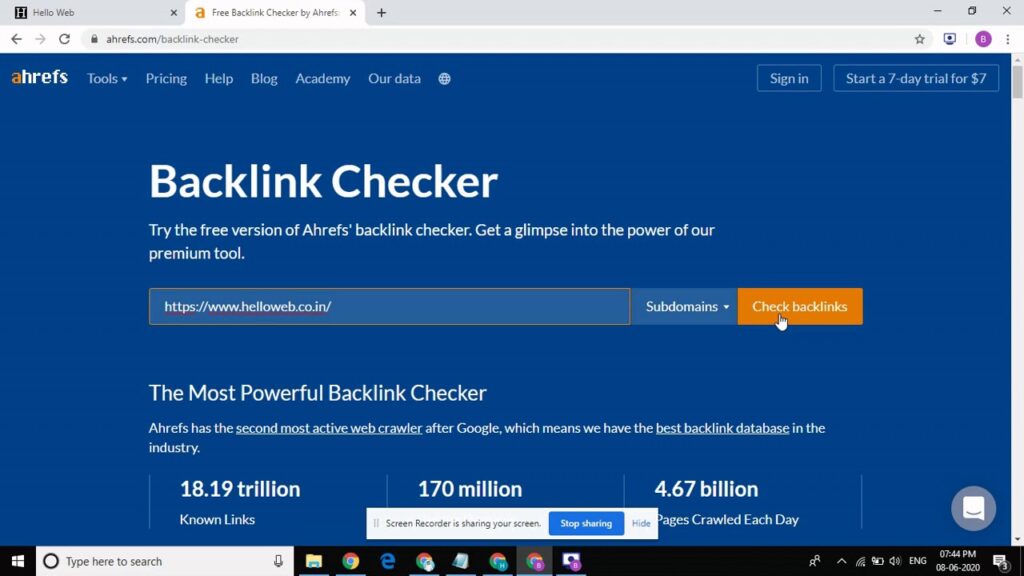Viewport: 1024px width, 576px height.
Task: Open the best backlink database link
Action: [722, 428]
